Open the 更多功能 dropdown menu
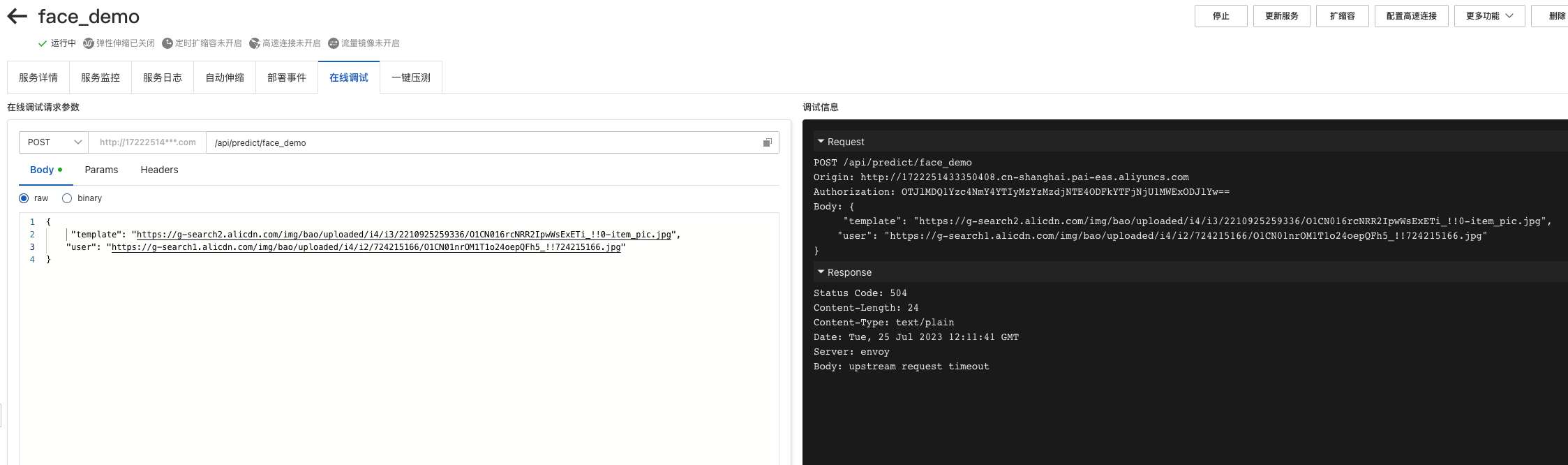Viewport: 1568px width, 465px height. pos(1489,16)
